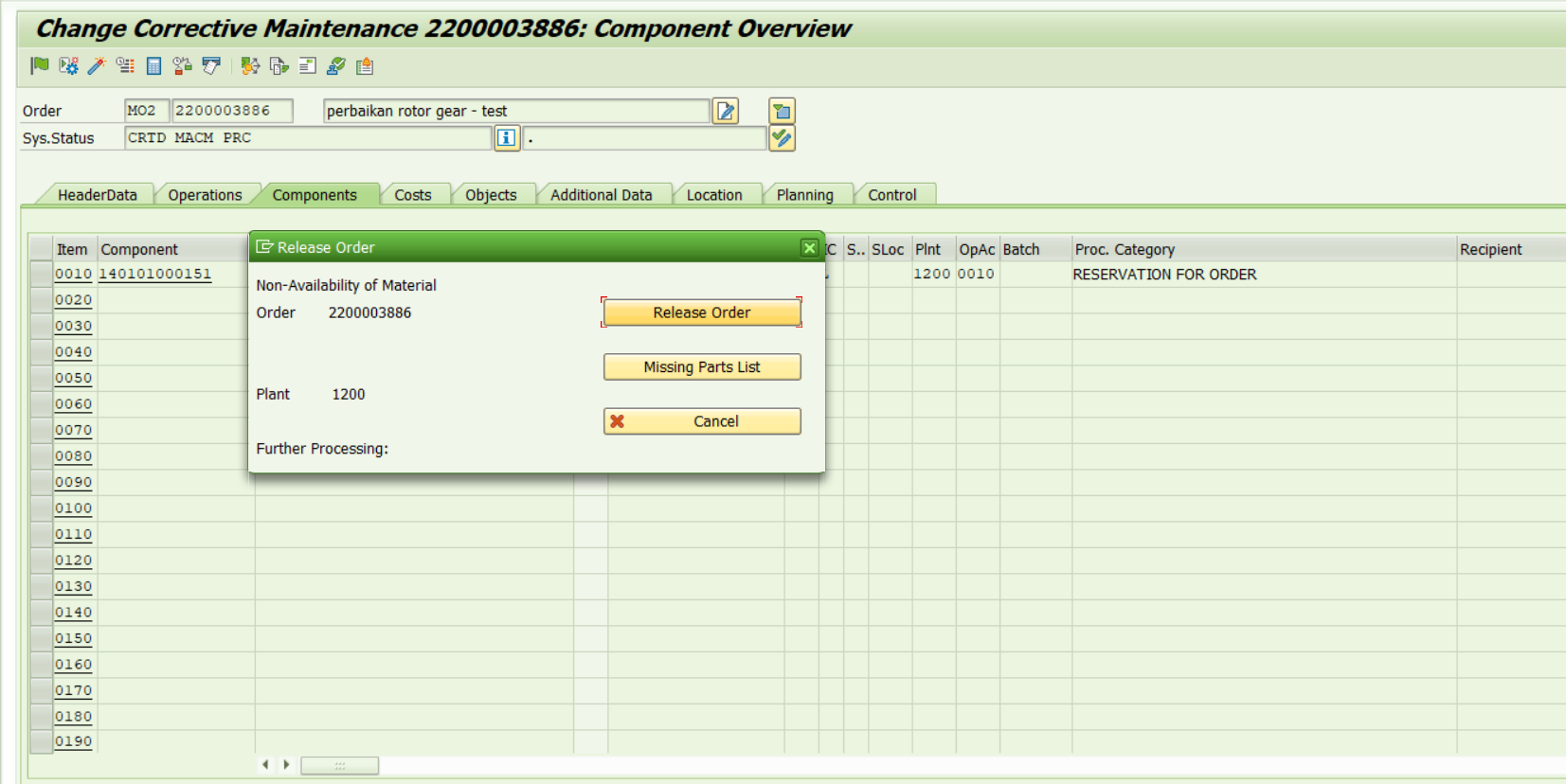
Task: Click the stamp with checkmark icon
Action: coord(335,65)
